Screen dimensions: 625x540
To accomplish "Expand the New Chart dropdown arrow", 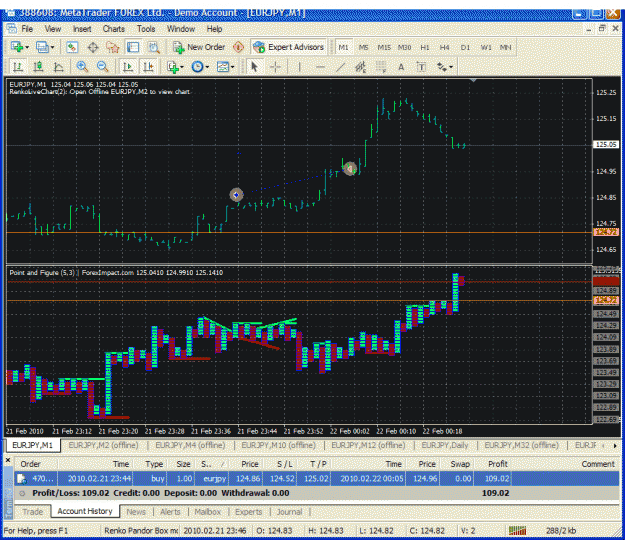I will [27, 47].
